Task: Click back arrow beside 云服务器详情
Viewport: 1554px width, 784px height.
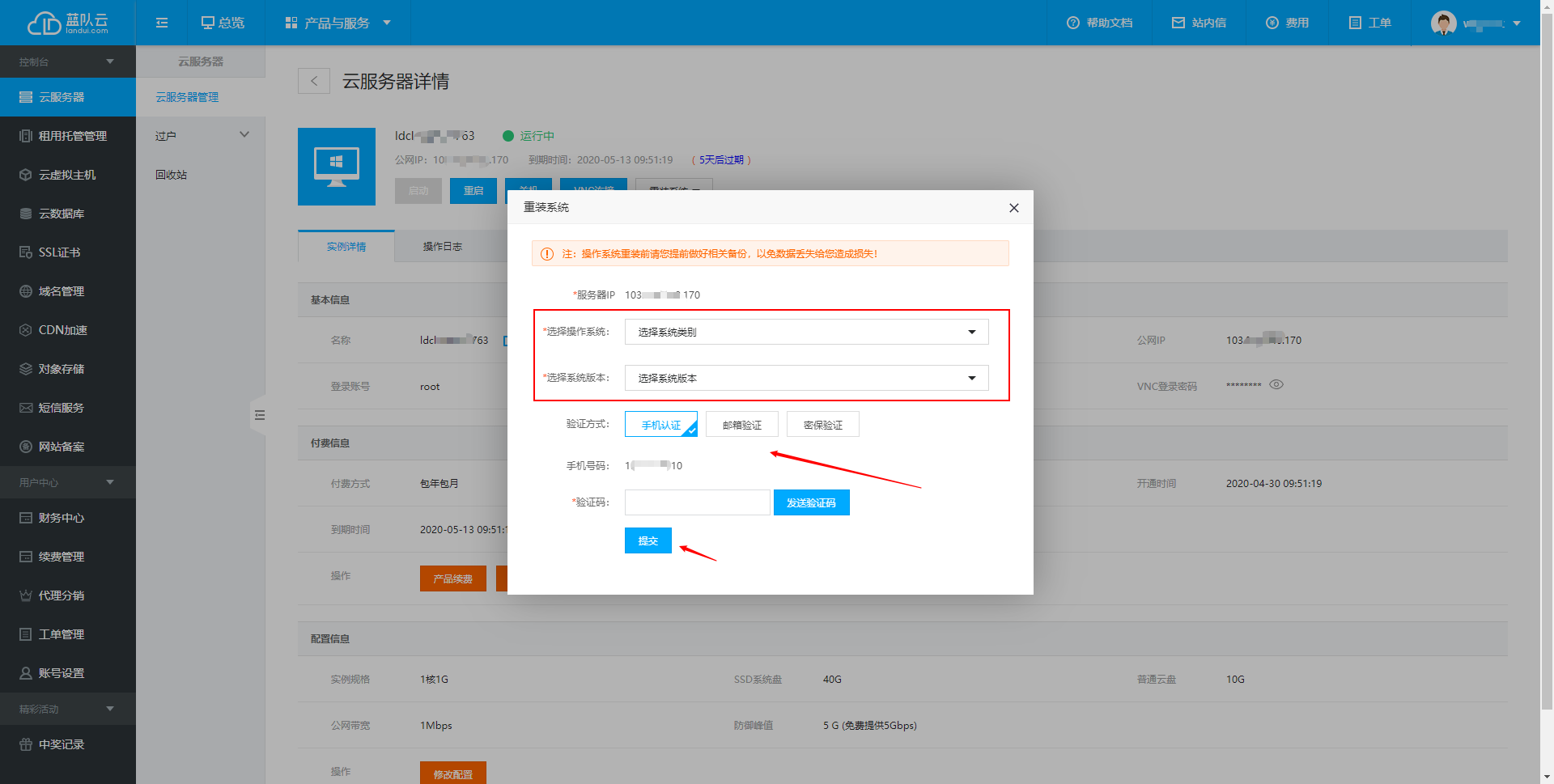Action: coord(314,81)
